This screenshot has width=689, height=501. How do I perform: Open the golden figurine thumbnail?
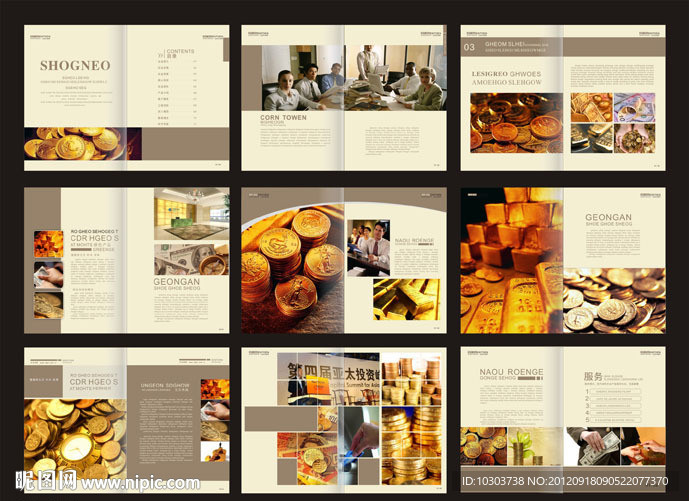pos(215,451)
